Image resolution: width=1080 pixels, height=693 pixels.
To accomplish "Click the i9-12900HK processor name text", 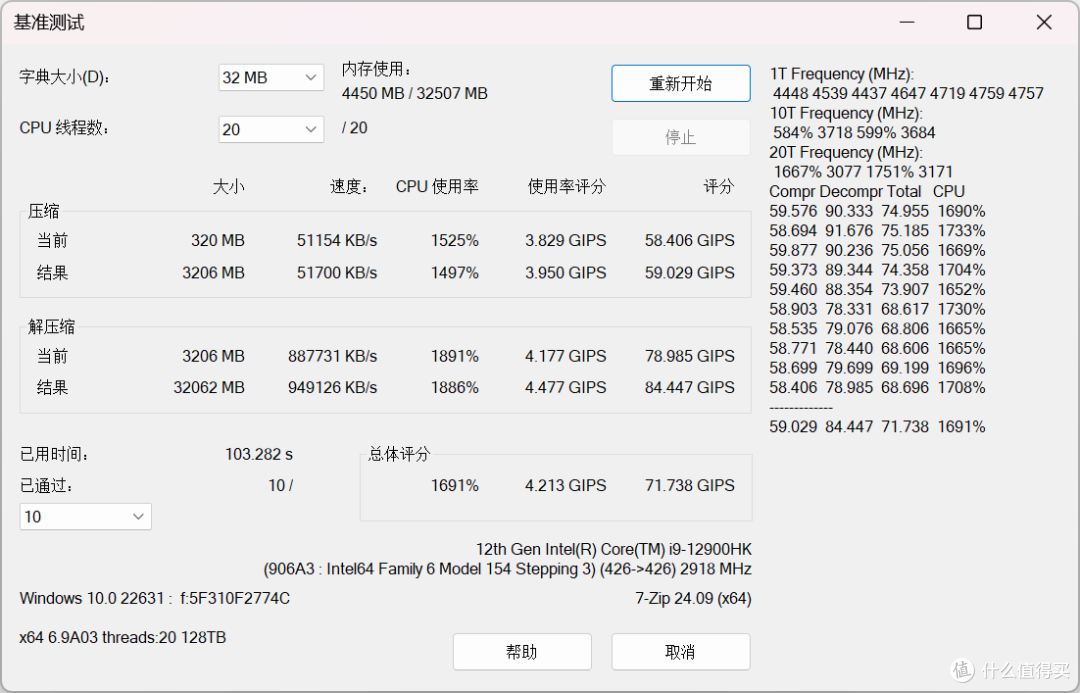I will point(613,549).
